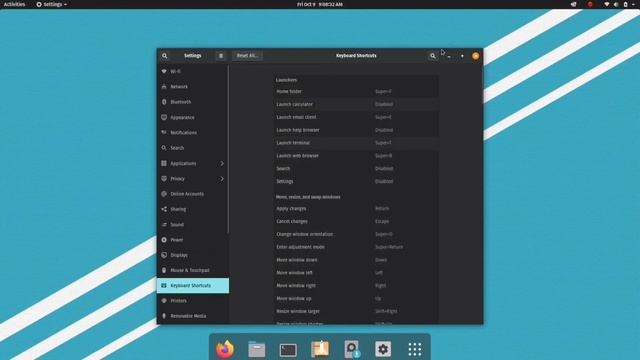Open Notifications in the sidebar

pos(193,132)
